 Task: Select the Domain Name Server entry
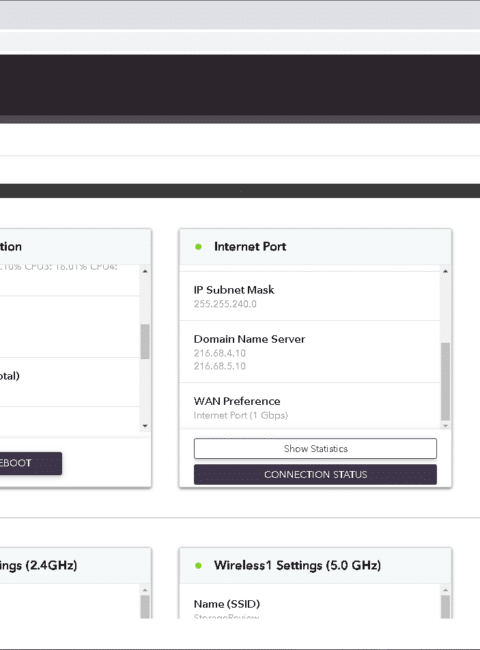coord(310,352)
